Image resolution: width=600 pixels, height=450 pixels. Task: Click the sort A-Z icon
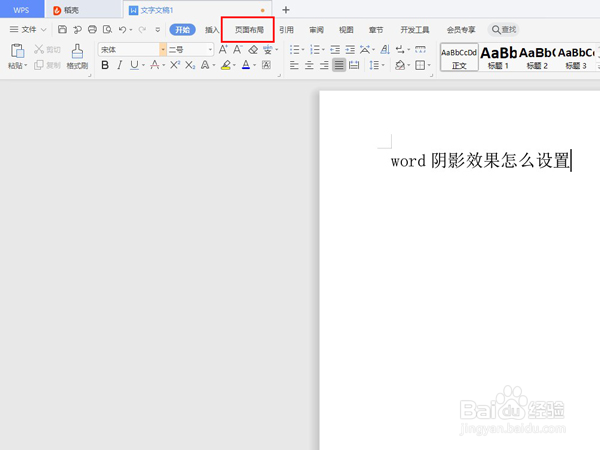(385, 49)
